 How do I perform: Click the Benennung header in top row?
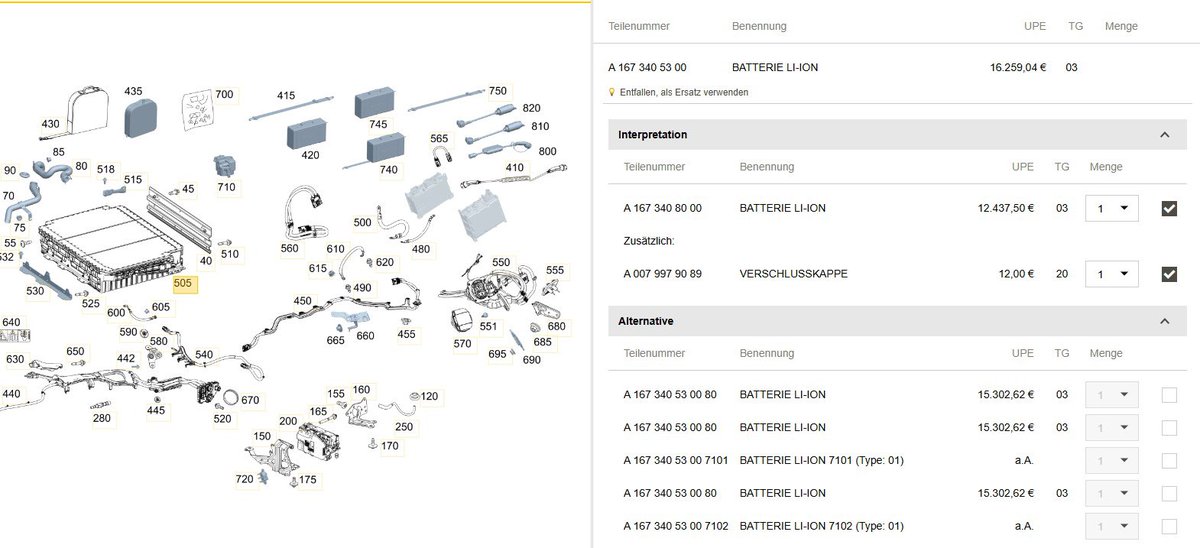tap(759, 26)
